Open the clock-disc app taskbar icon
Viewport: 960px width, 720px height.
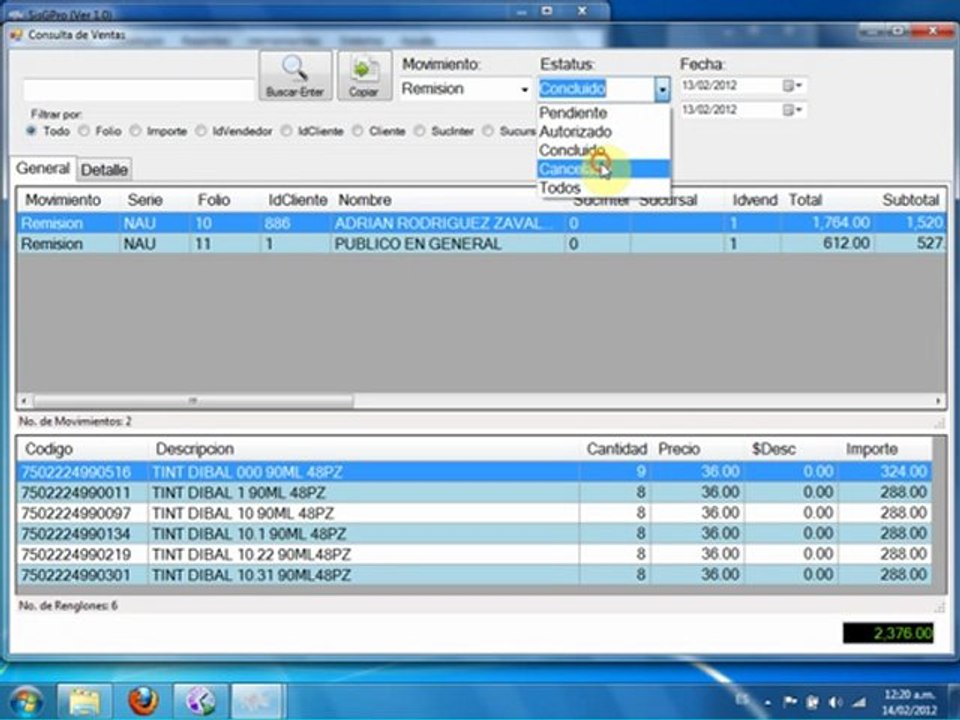(x=200, y=702)
